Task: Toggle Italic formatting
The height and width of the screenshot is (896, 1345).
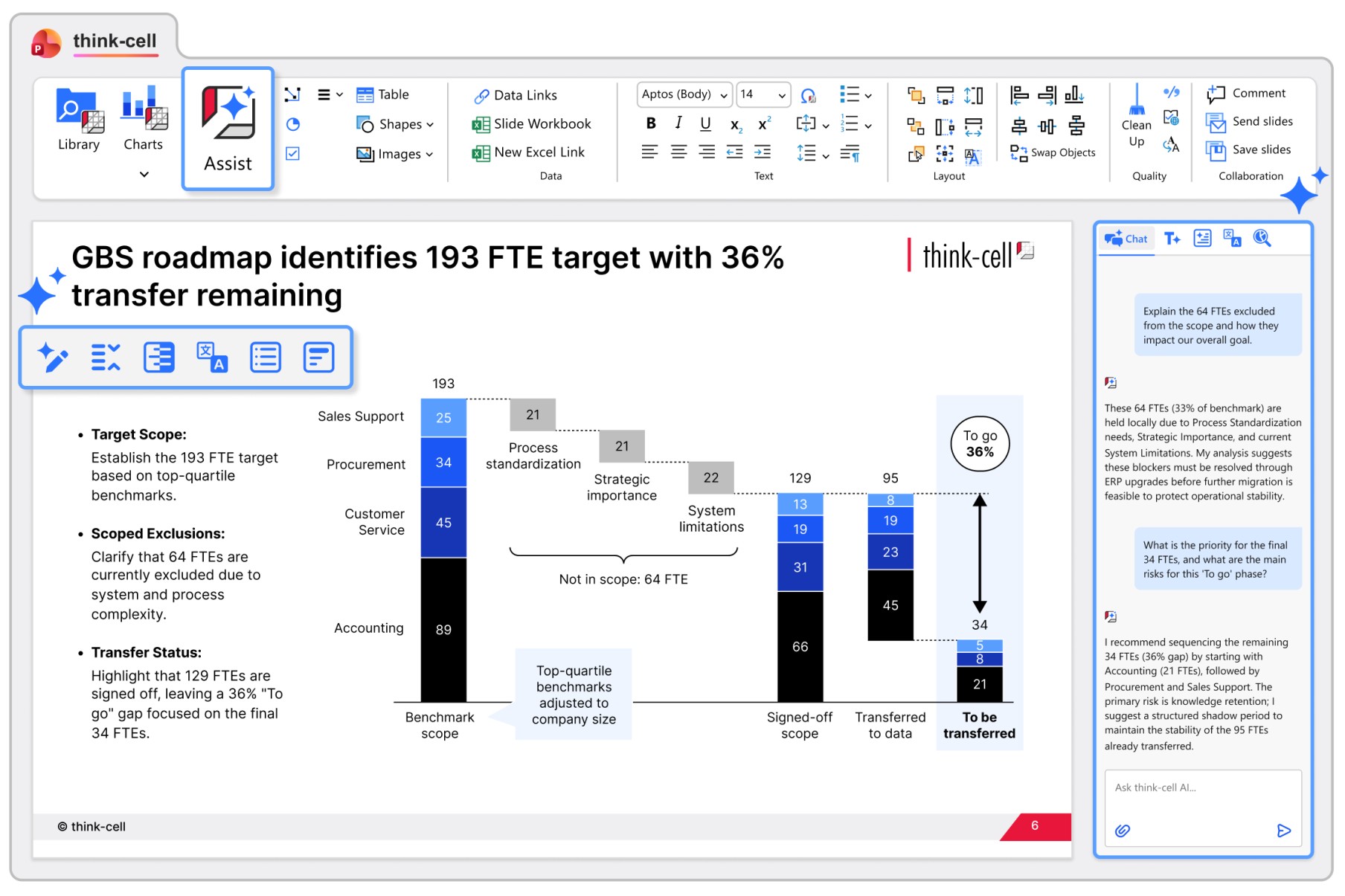Action: click(678, 123)
